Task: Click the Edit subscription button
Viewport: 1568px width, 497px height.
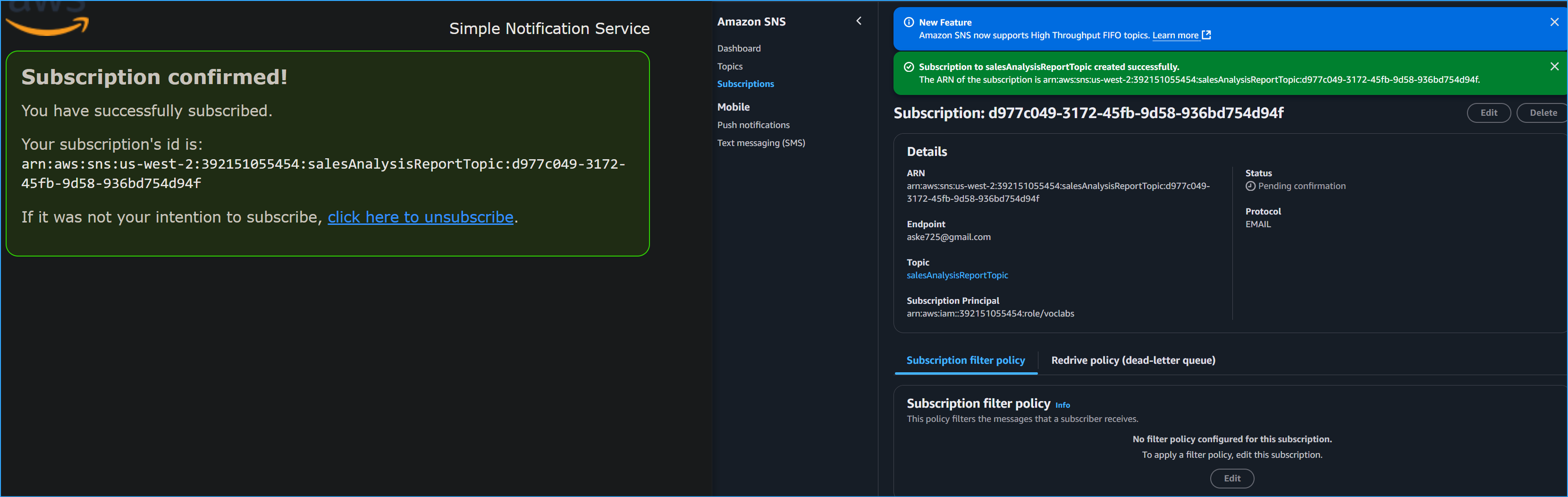Action: (1488, 113)
